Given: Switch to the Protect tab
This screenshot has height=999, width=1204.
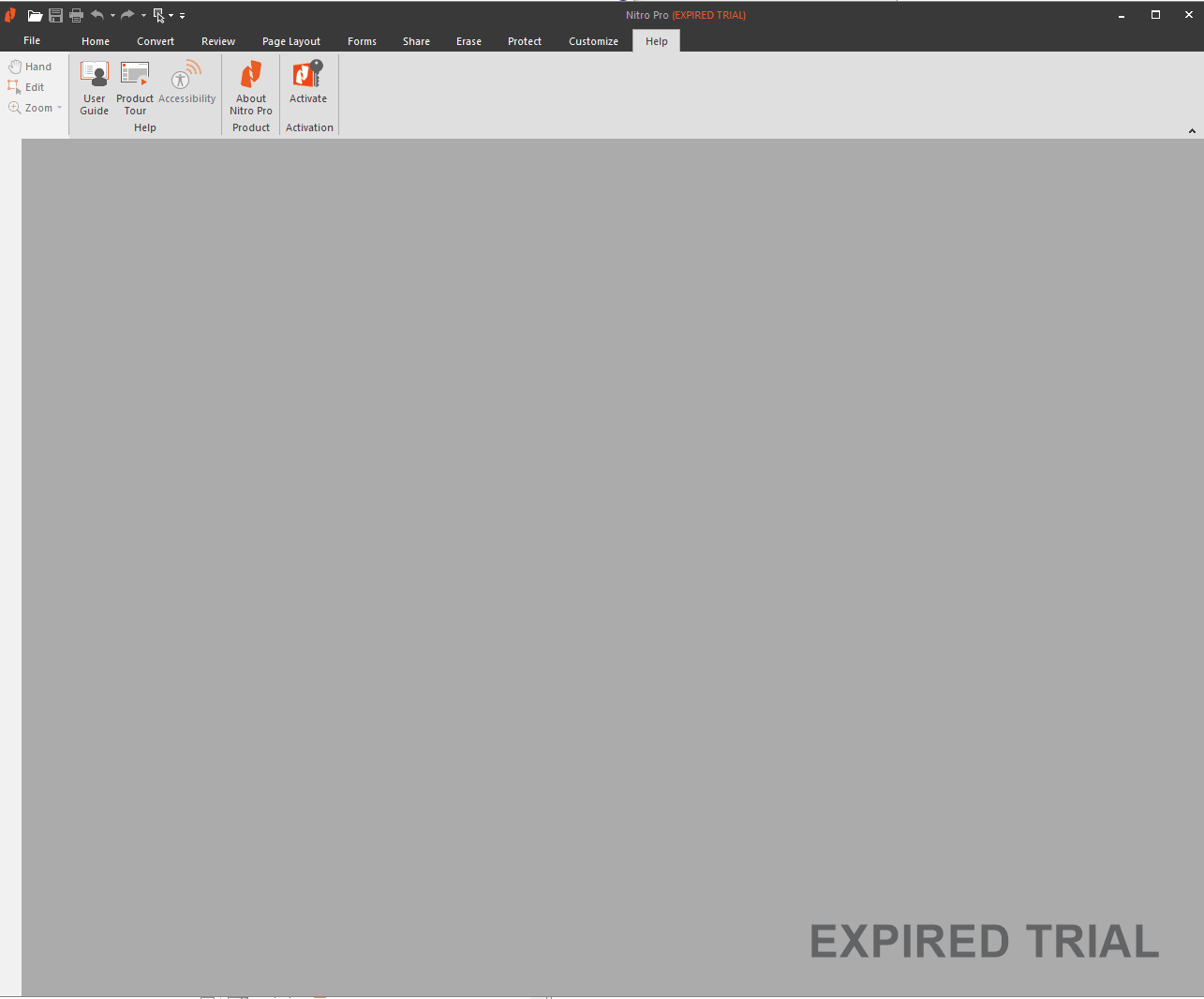Looking at the screenshot, I should [x=525, y=41].
